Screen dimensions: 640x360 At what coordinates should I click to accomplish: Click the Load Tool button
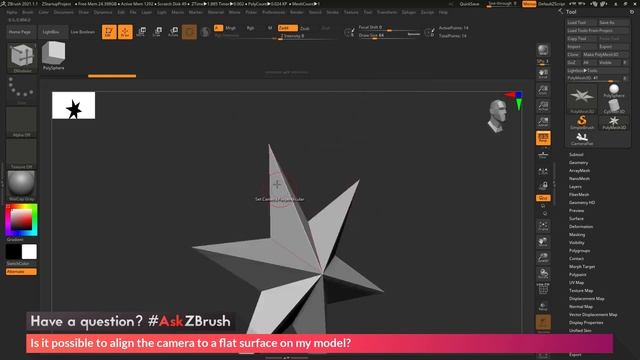click(x=582, y=23)
